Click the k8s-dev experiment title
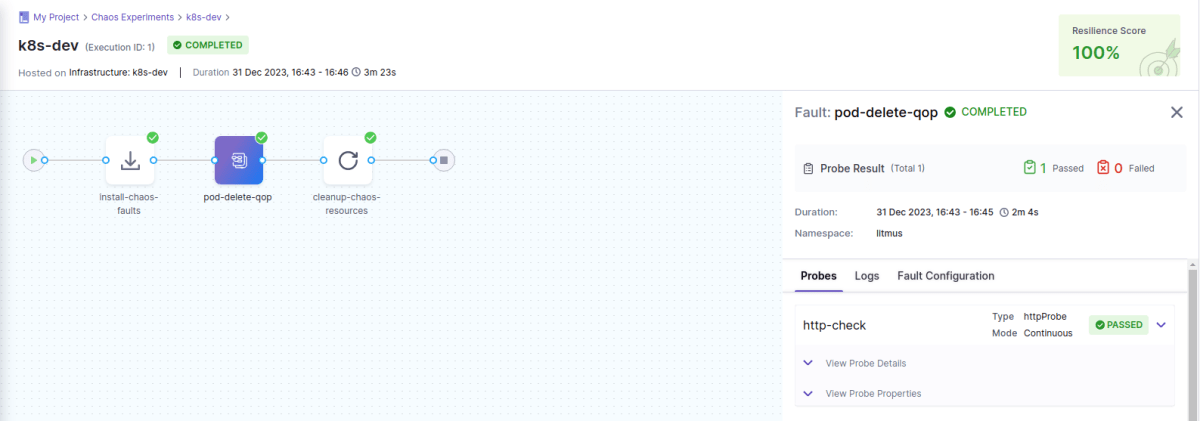 47,45
